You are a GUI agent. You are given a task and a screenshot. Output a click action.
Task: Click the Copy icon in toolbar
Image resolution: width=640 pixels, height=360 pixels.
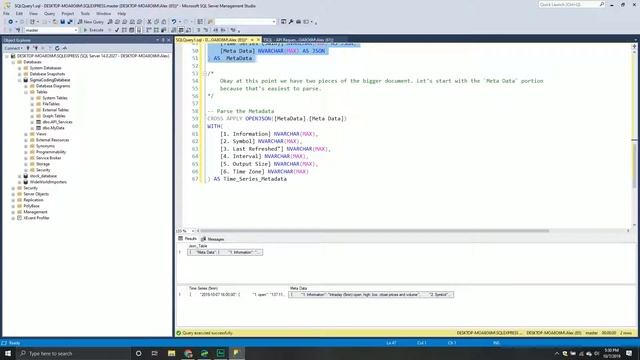click(156, 22)
